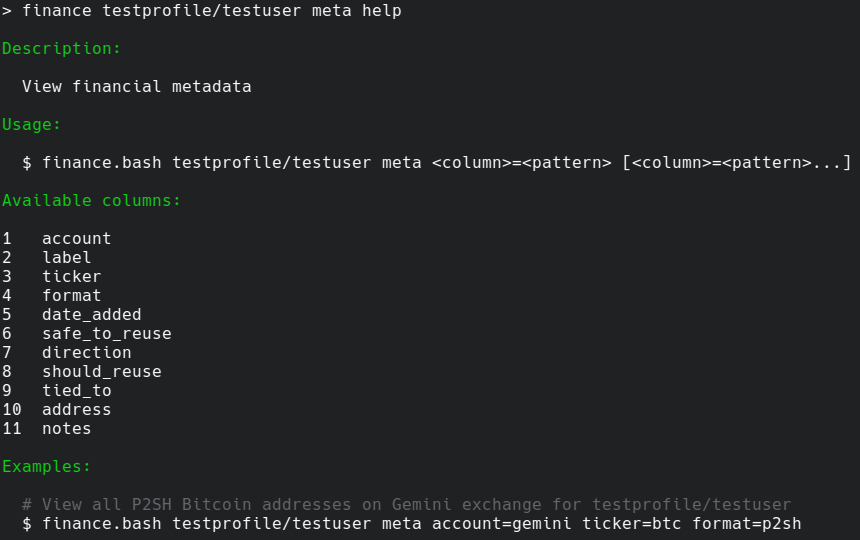This screenshot has width=860, height=540.
Task: Click the 'format' column entry
Action: tap(71, 296)
